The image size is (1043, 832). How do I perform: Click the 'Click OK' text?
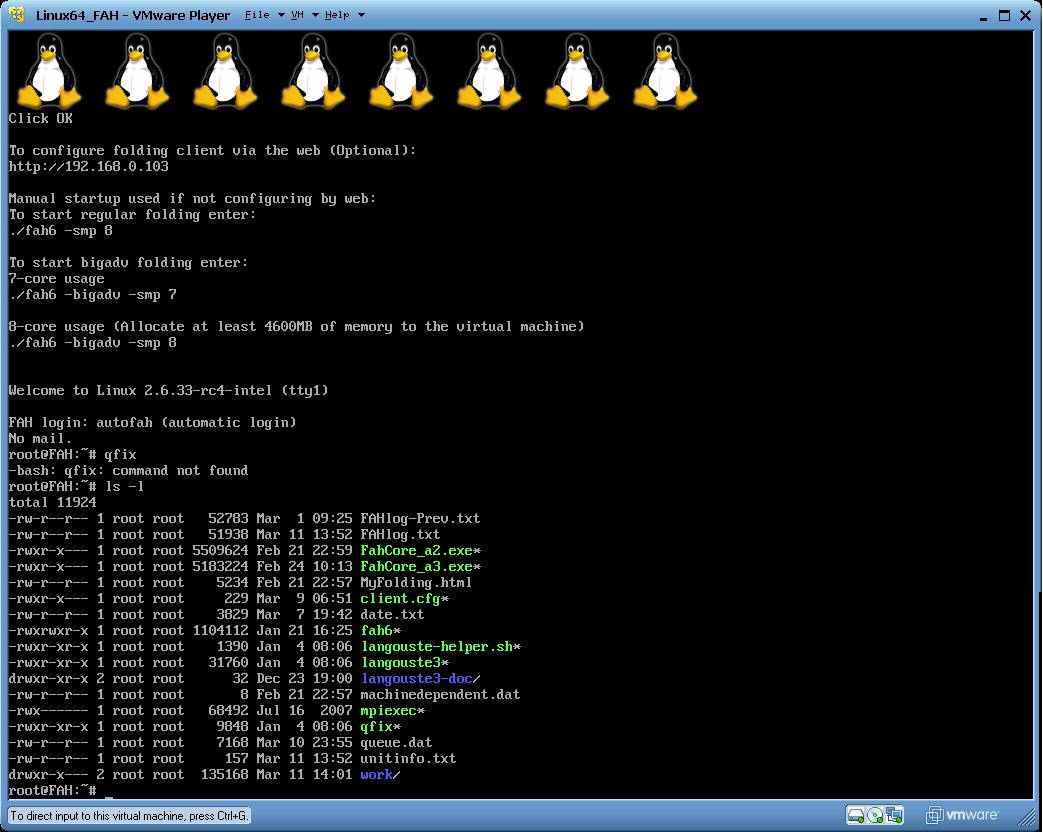click(x=41, y=118)
